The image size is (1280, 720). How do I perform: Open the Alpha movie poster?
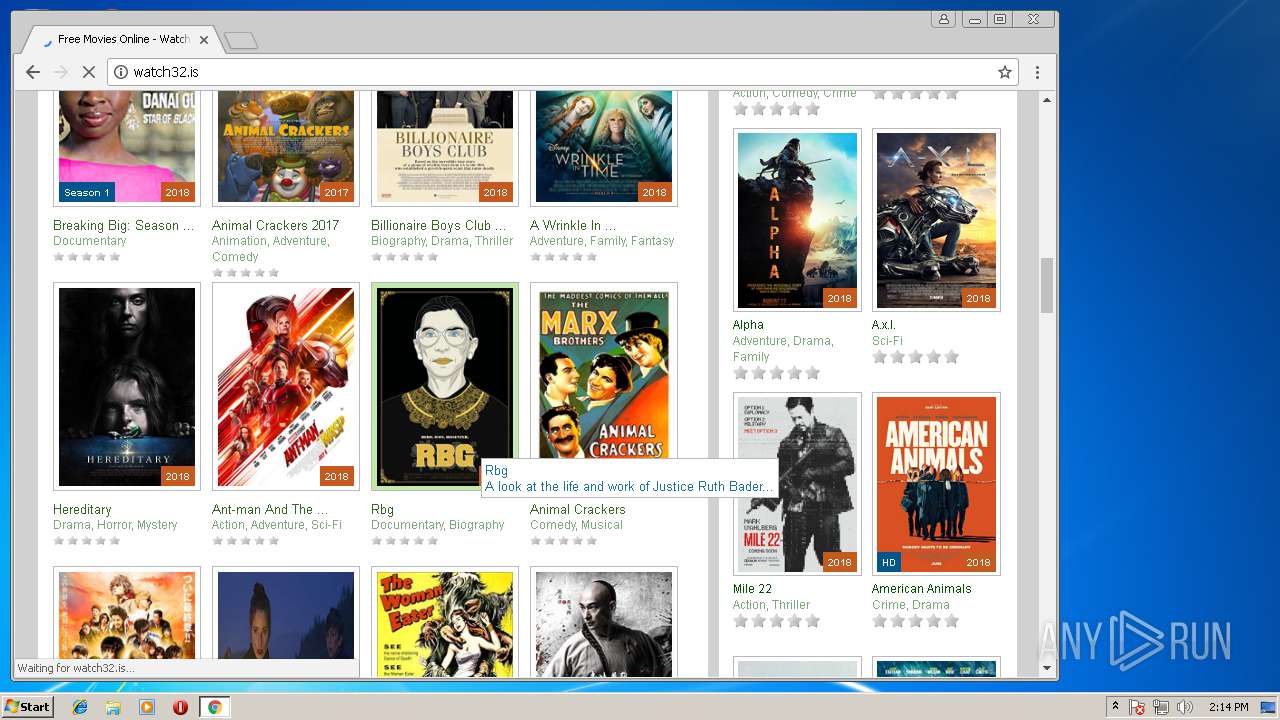[797, 220]
